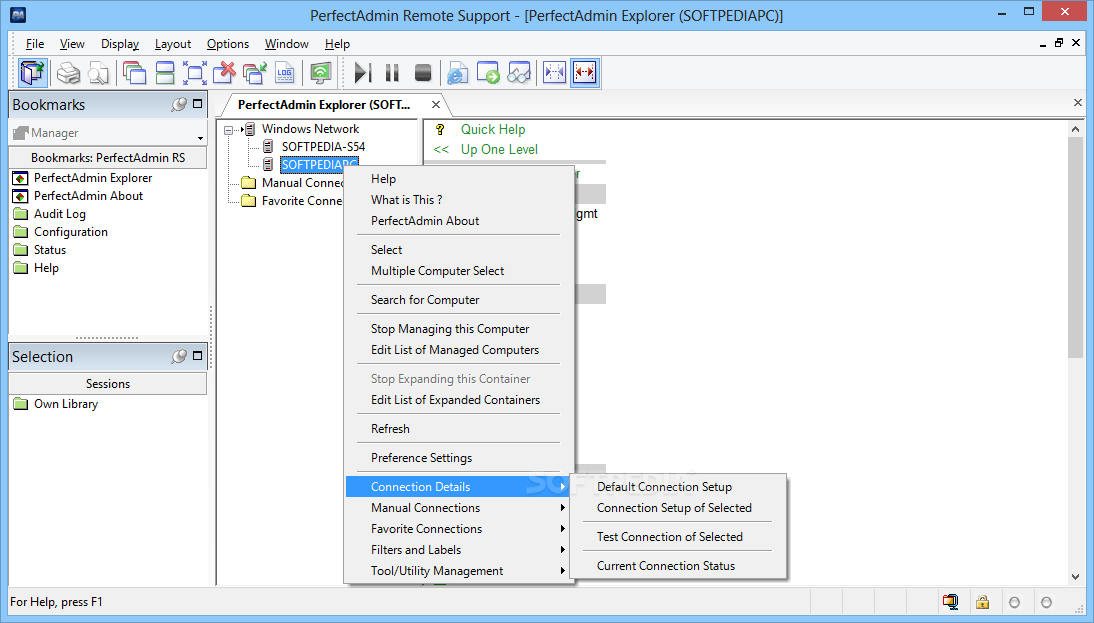Click the window with green go-arrow icon
This screenshot has width=1094, height=623.
pos(488,73)
